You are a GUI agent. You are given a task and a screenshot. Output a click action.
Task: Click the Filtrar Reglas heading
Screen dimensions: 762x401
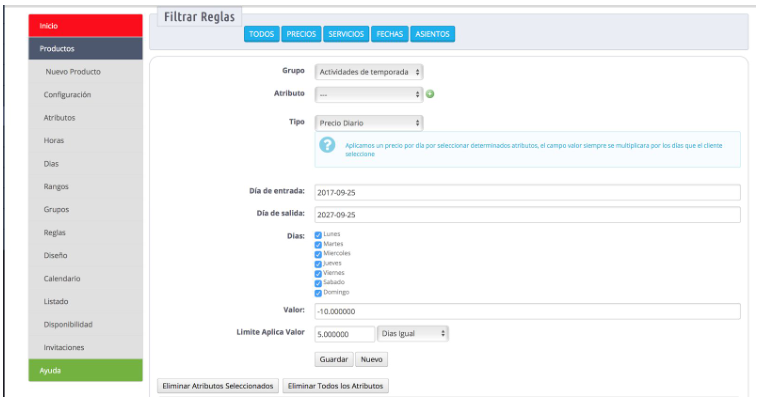(x=199, y=17)
